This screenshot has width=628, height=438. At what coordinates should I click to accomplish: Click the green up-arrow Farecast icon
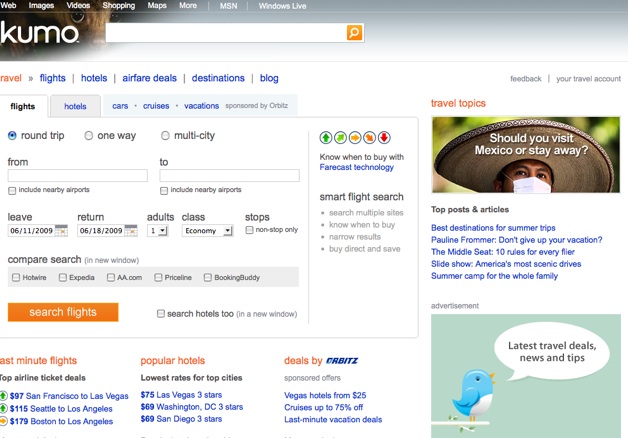pyautogui.click(x=326, y=138)
